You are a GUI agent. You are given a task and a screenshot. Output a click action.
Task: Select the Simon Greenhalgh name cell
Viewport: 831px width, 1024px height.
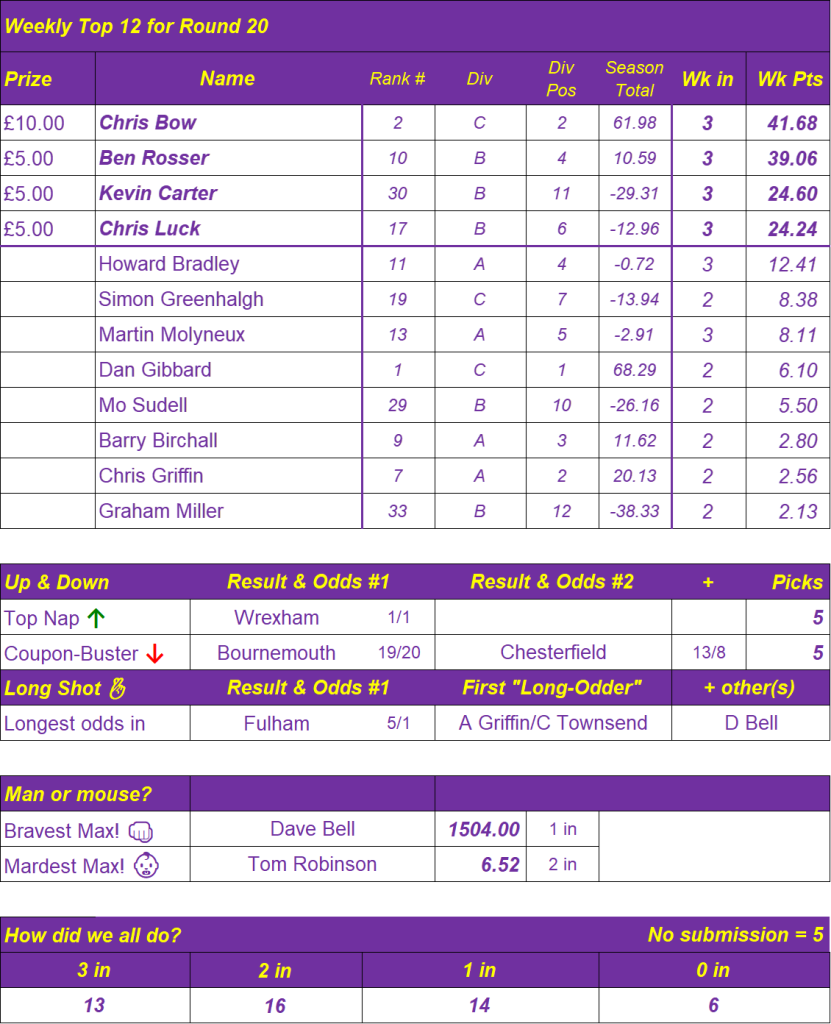pos(229,299)
